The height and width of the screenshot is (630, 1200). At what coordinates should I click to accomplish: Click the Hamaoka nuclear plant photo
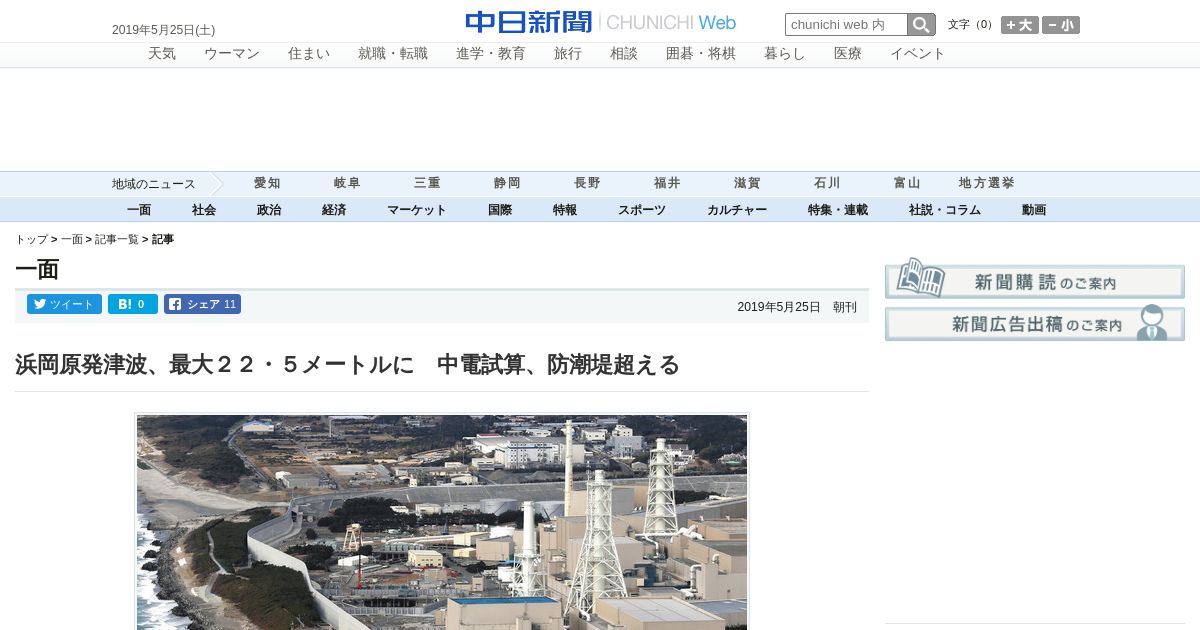click(x=442, y=522)
